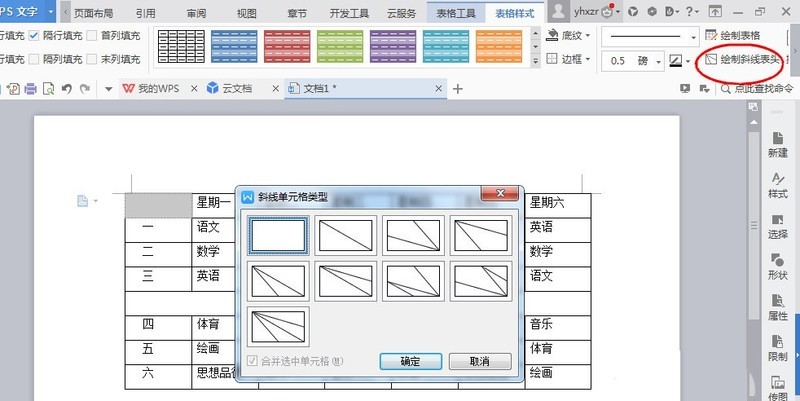
Task: Click the 绘制斜线表头 diagonal header tool
Action: (743, 60)
